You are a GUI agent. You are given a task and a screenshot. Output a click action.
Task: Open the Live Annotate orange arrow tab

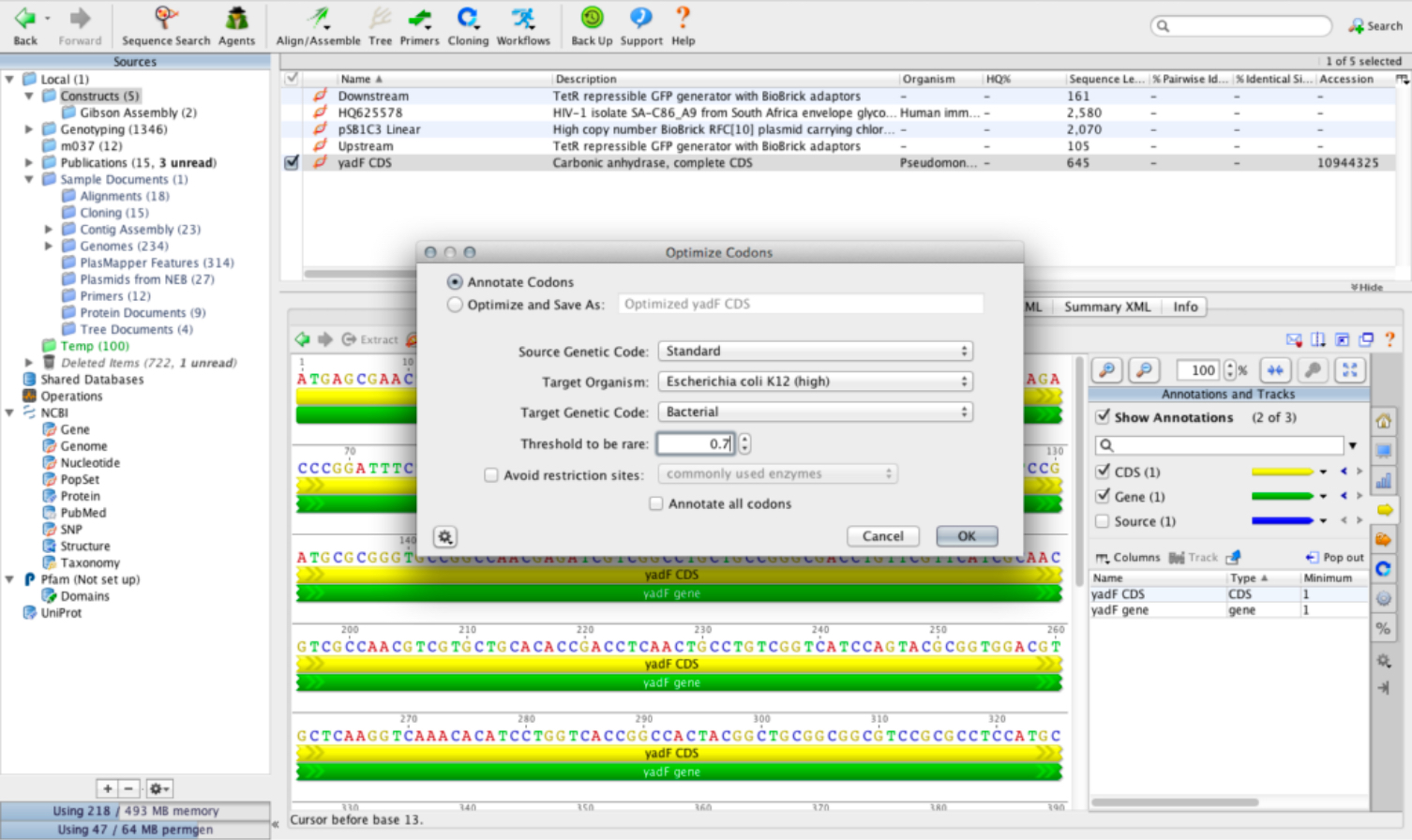pos(1383,510)
